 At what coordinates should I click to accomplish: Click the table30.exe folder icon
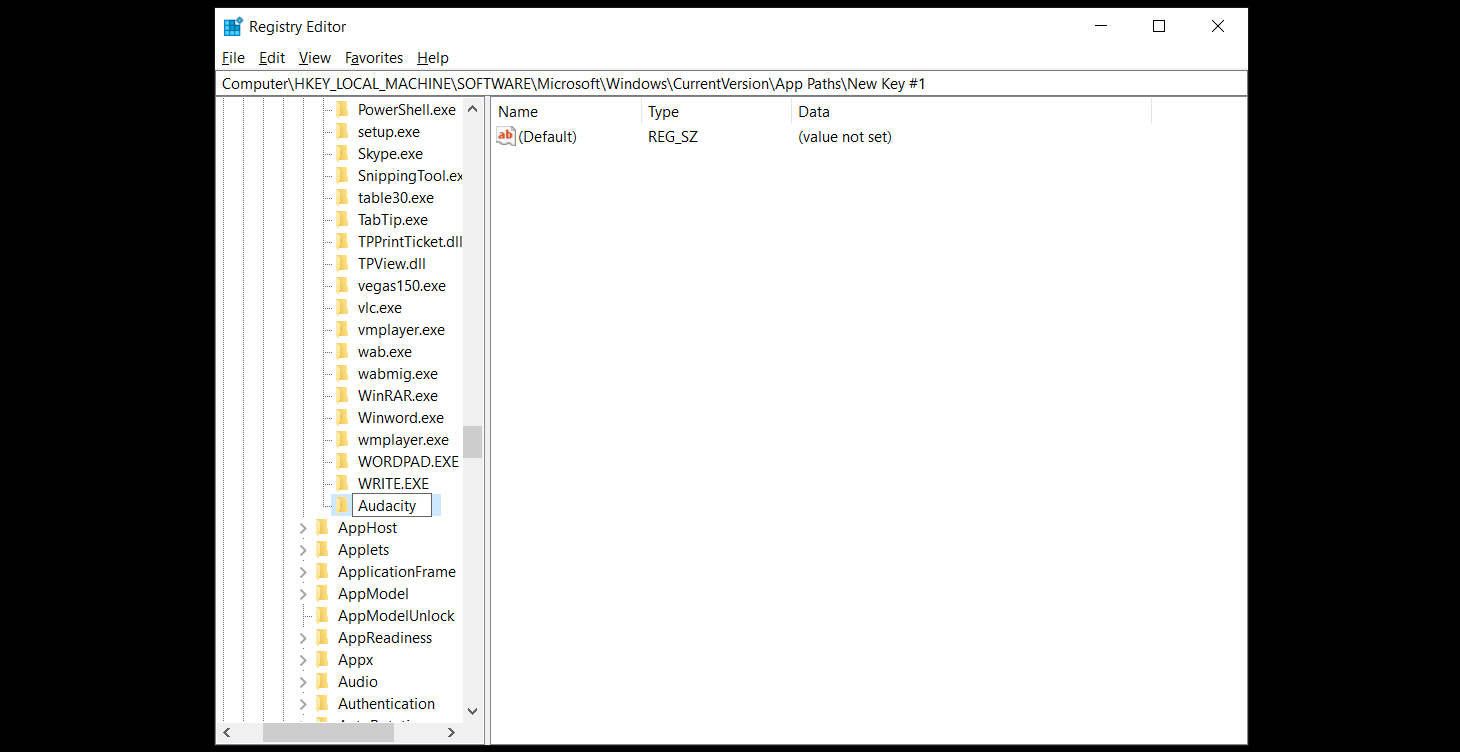pos(342,198)
